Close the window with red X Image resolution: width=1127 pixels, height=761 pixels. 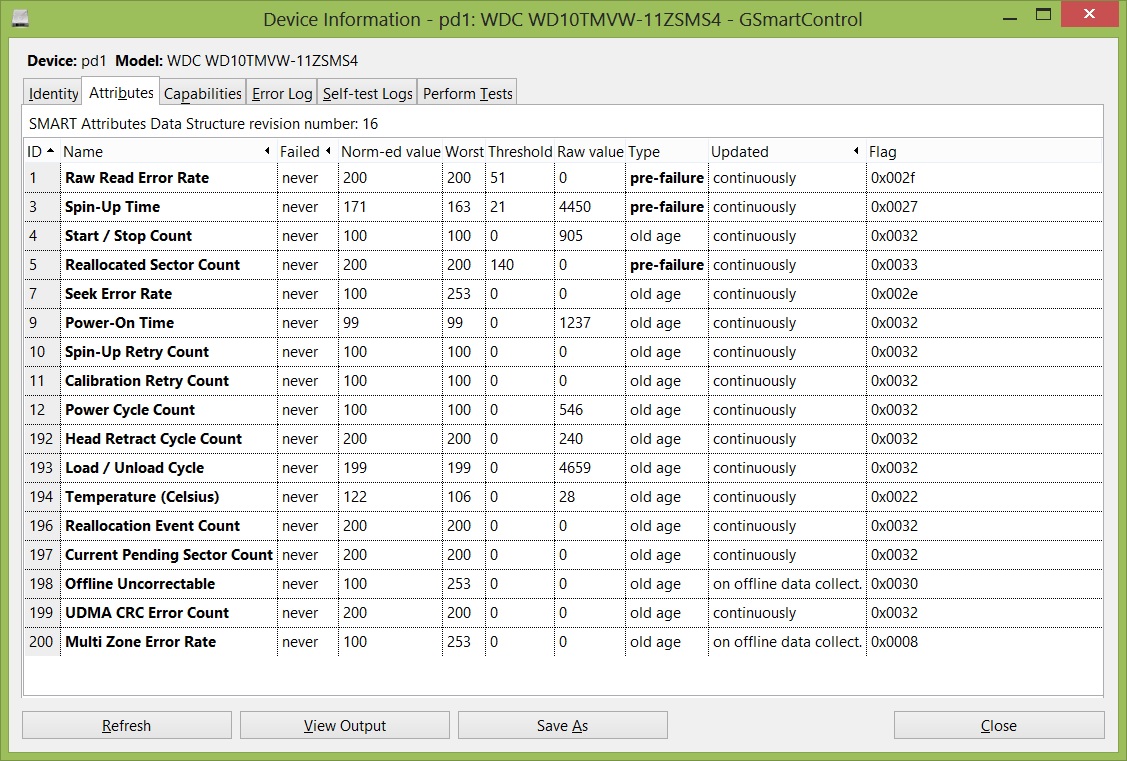[1090, 14]
